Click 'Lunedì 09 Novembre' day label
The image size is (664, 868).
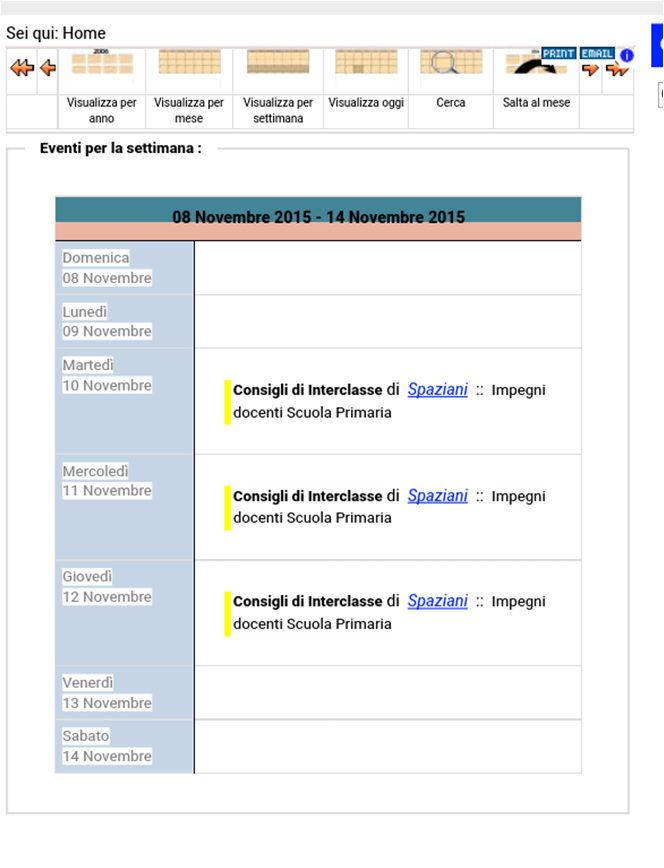107,322
